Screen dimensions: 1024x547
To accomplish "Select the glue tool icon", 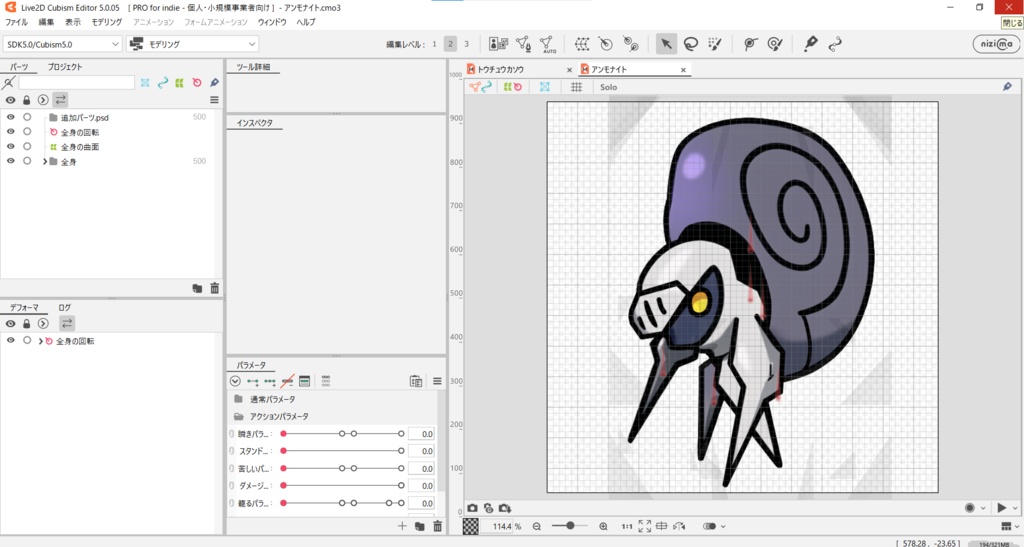I will pos(630,44).
